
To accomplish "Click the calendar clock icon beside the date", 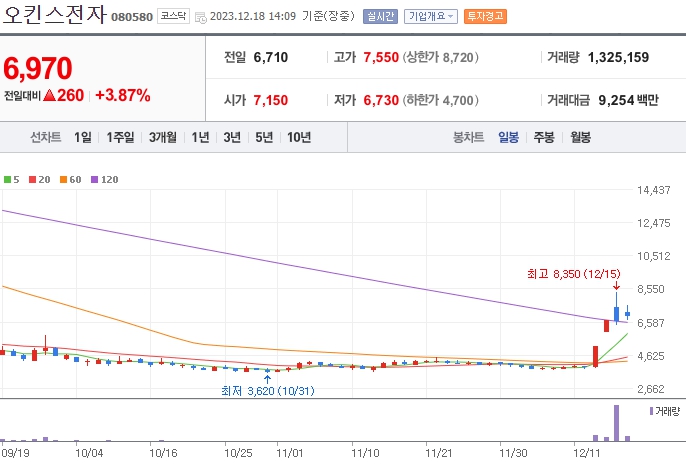I will tap(200, 18).
